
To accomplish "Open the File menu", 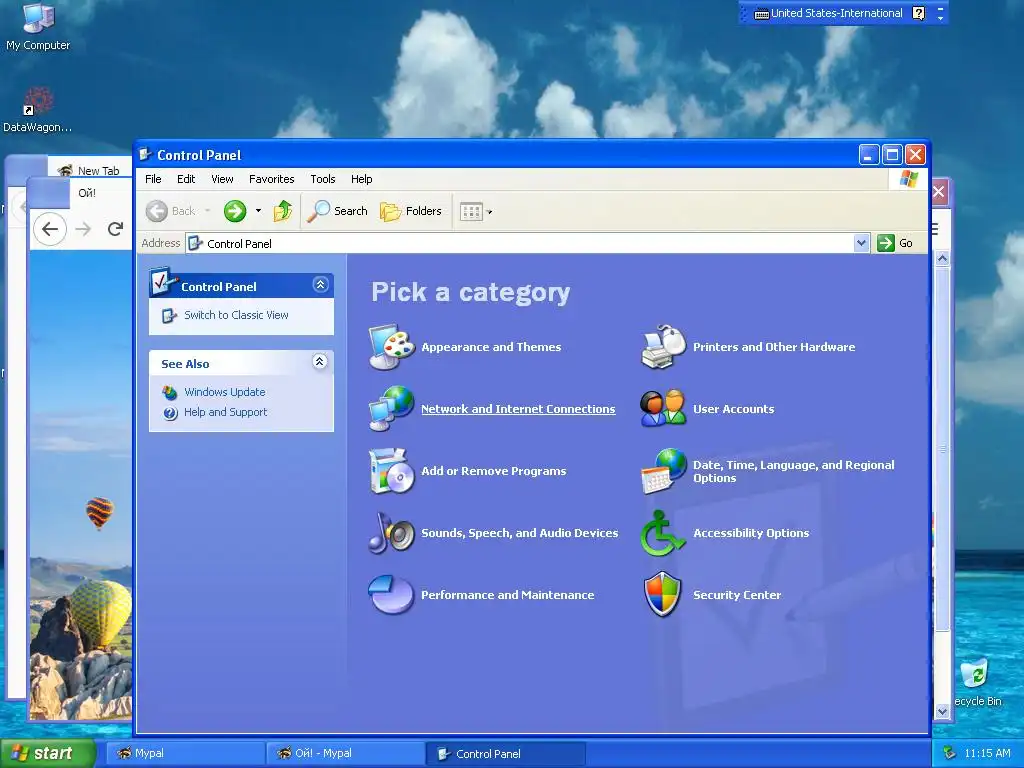I will pyautogui.click(x=153, y=179).
